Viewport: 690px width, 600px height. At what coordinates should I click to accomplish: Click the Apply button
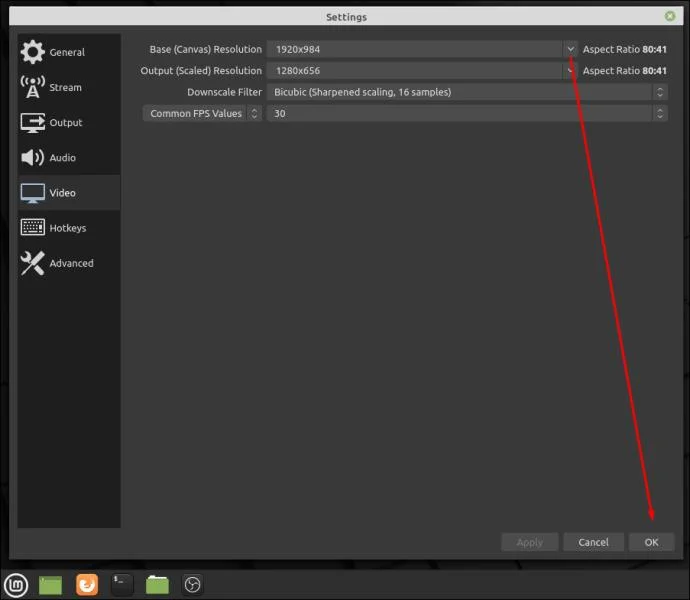[529, 542]
